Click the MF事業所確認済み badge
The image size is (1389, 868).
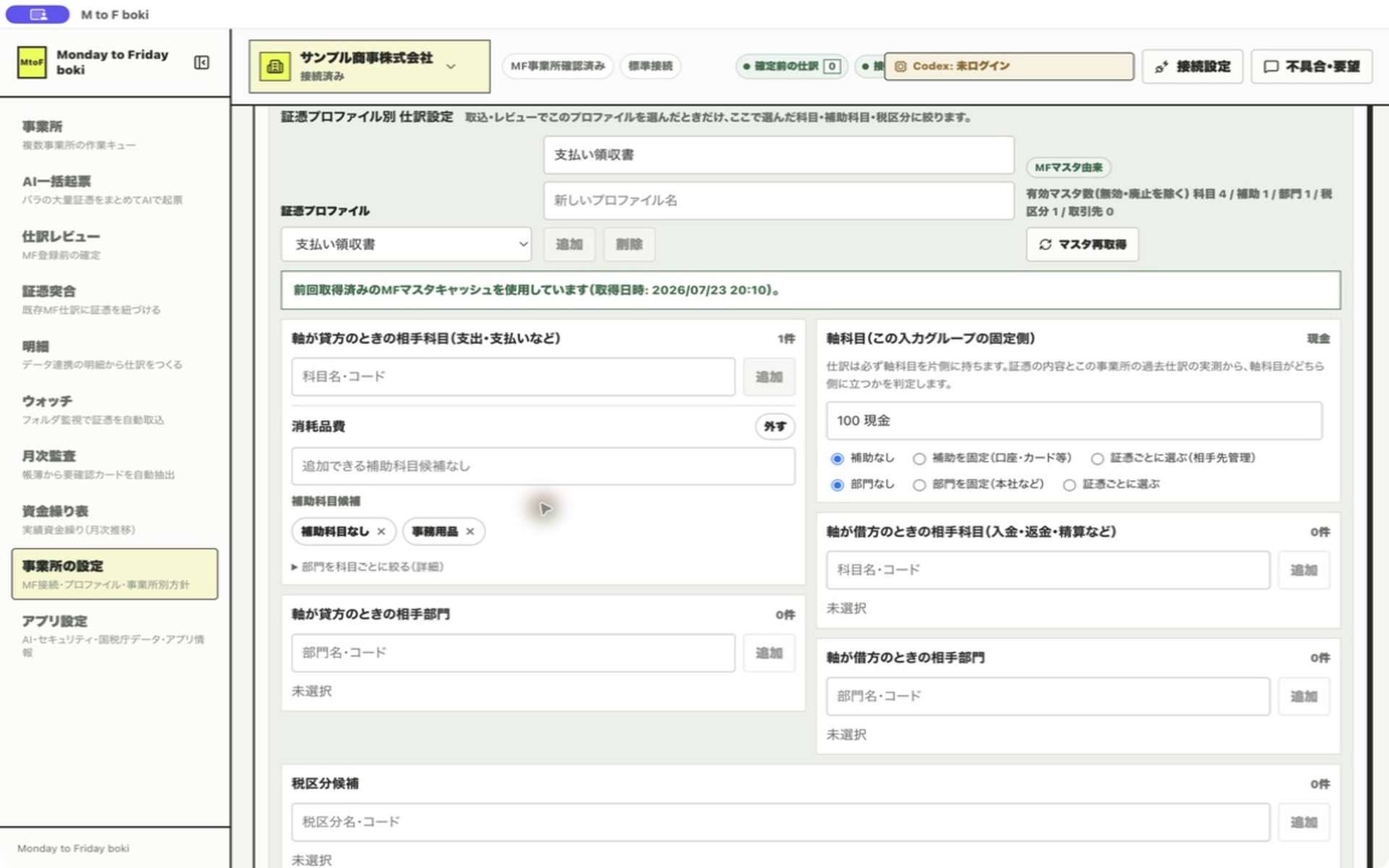click(x=558, y=67)
